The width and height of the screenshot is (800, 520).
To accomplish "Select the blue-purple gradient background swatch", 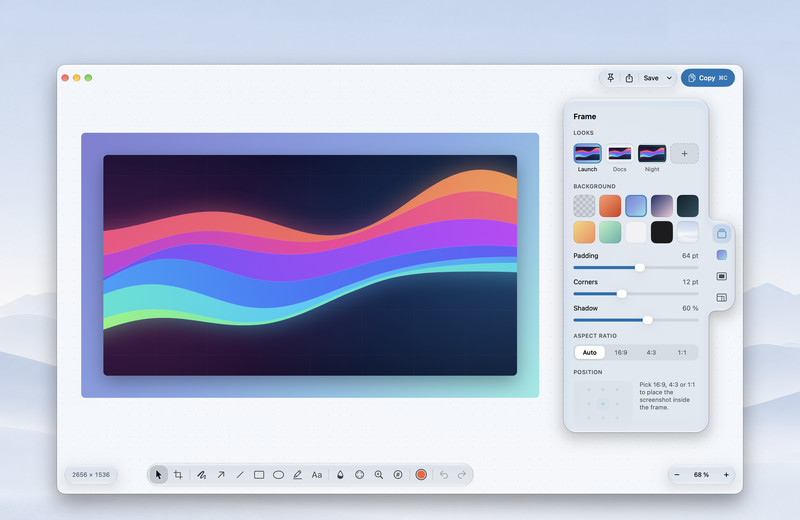I will click(x=636, y=206).
